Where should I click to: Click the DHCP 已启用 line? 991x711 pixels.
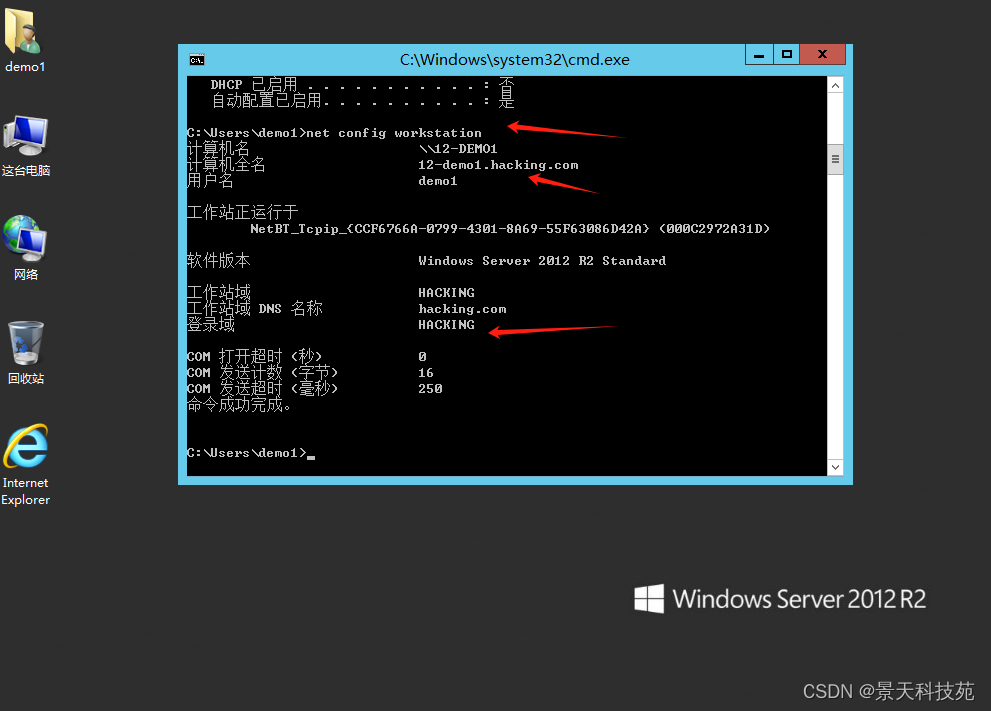(362, 85)
